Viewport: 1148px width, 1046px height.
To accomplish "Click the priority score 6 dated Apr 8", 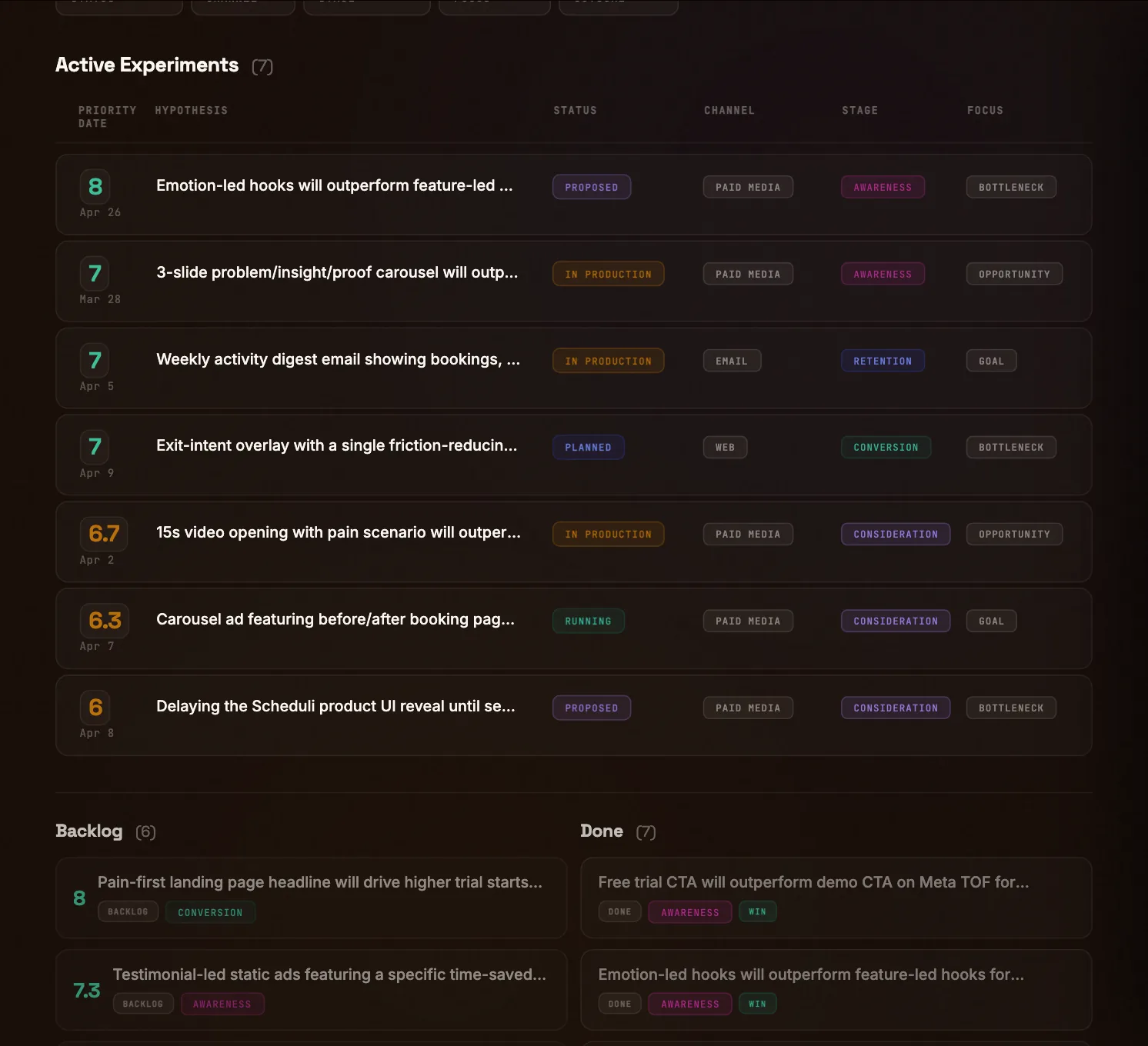I will [x=95, y=707].
